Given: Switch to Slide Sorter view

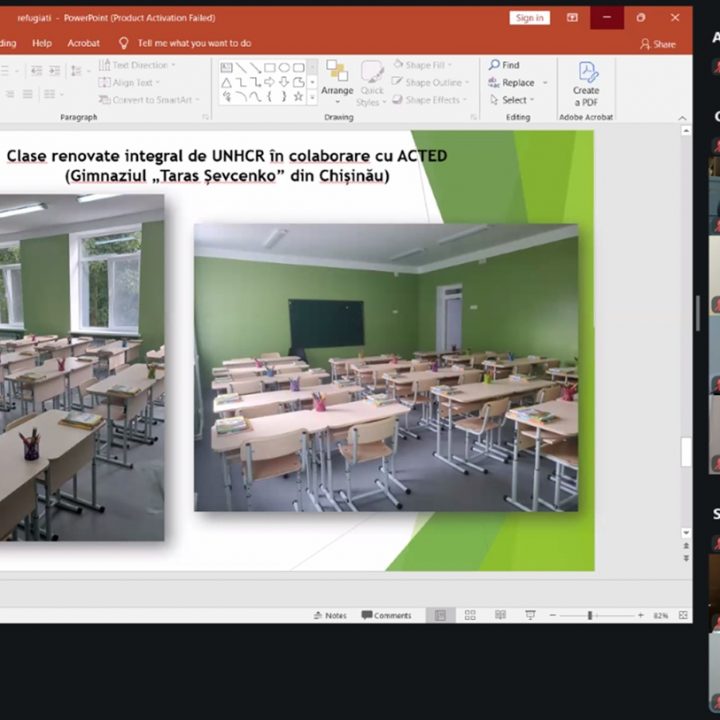Looking at the screenshot, I should coord(470,615).
